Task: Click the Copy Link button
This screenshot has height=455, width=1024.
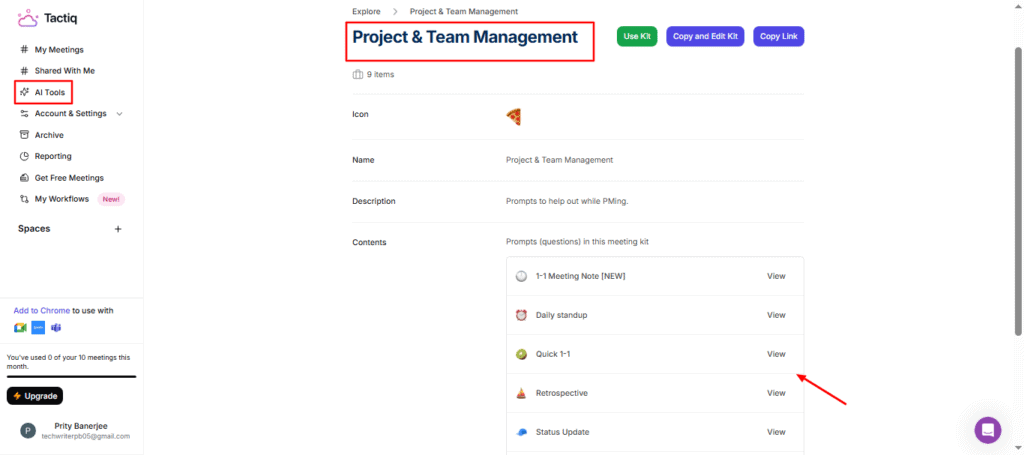Action: (778, 36)
